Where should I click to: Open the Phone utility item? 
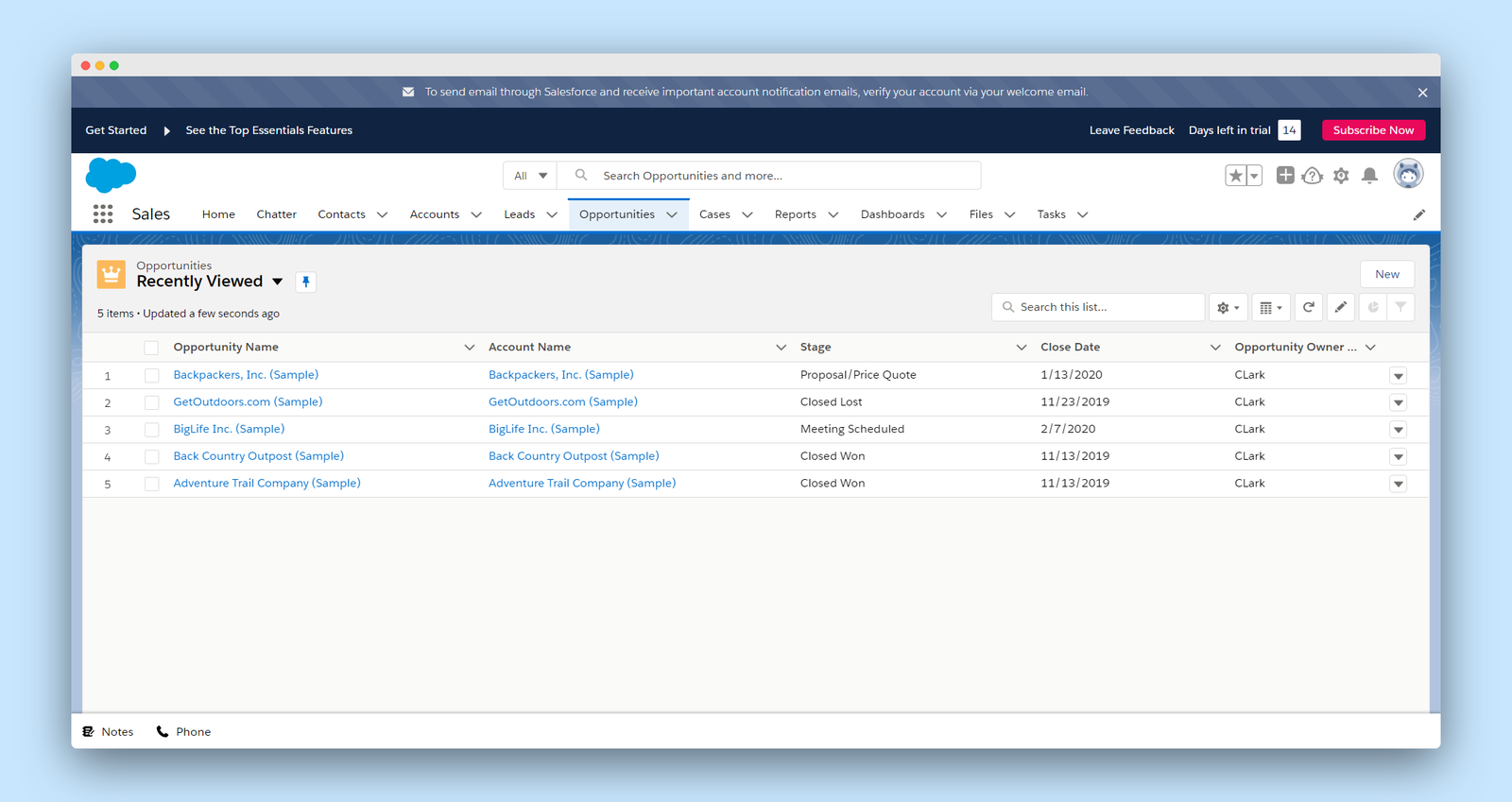coord(183,732)
